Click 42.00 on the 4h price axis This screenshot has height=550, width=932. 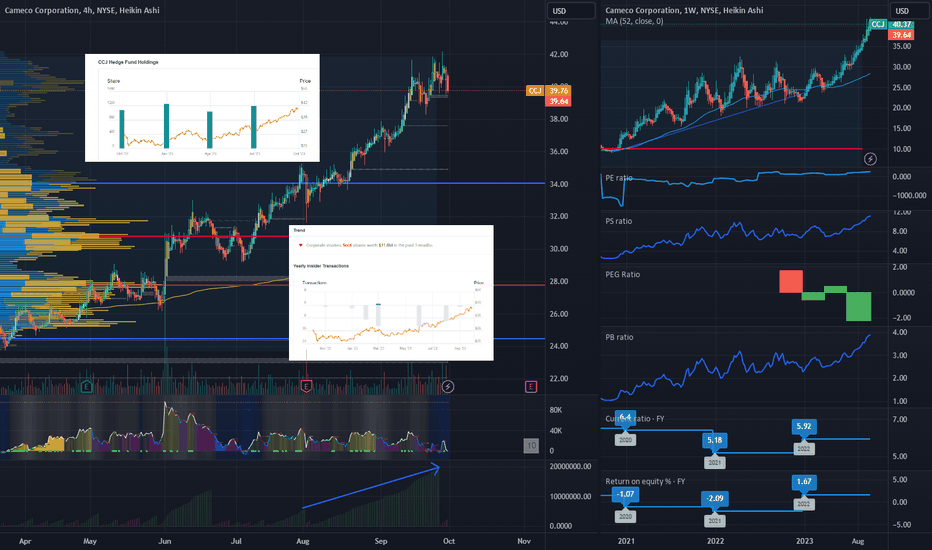pyautogui.click(x=559, y=54)
